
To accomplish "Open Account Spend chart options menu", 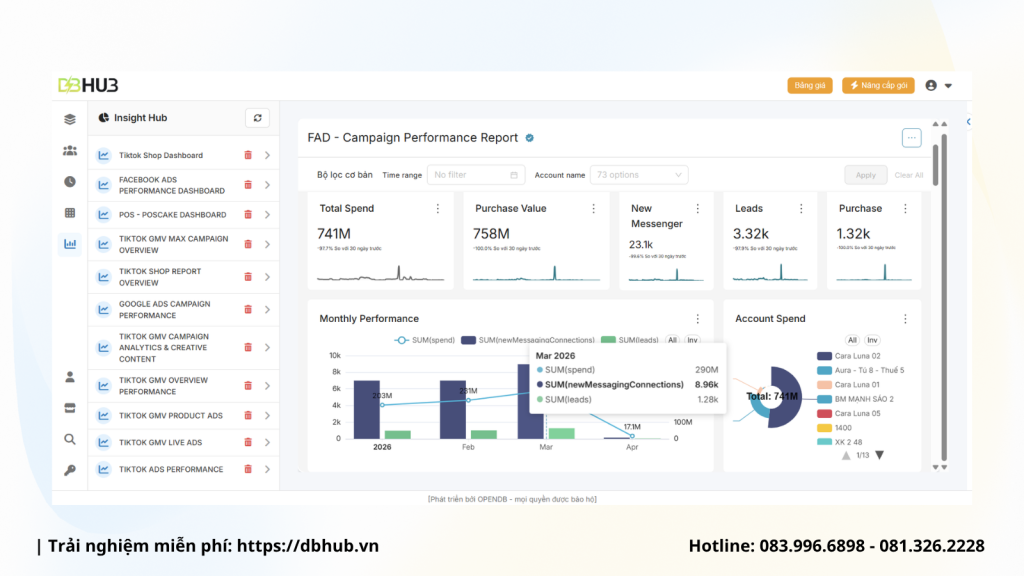I will [x=905, y=319].
